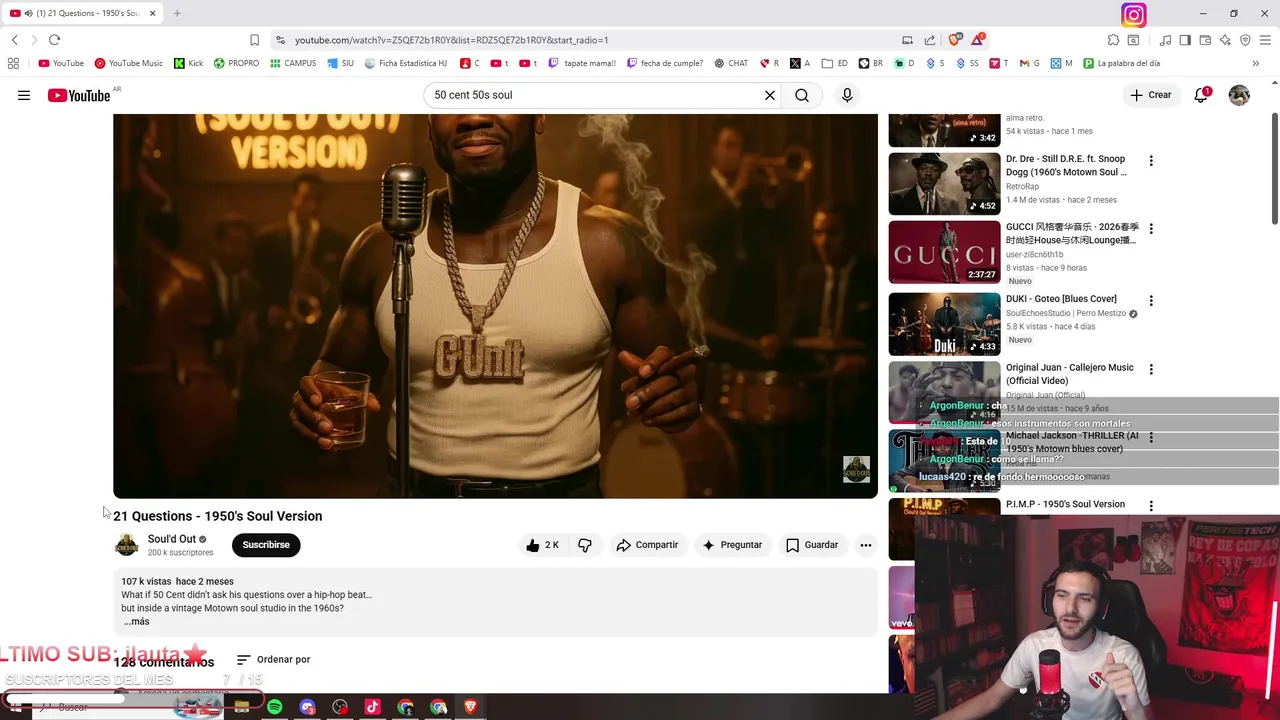
Task: Open a new browser tab
Action: [x=177, y=13]
